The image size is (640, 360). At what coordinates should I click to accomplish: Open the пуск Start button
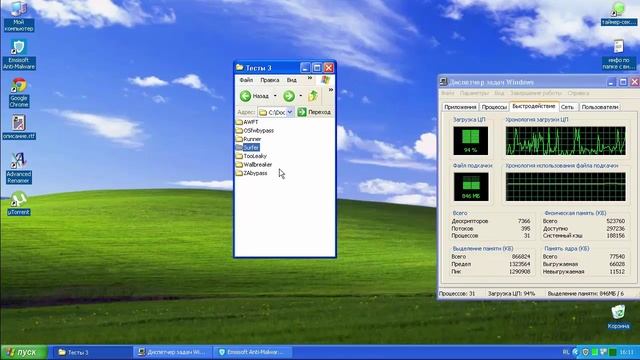(x=23, y=352)
